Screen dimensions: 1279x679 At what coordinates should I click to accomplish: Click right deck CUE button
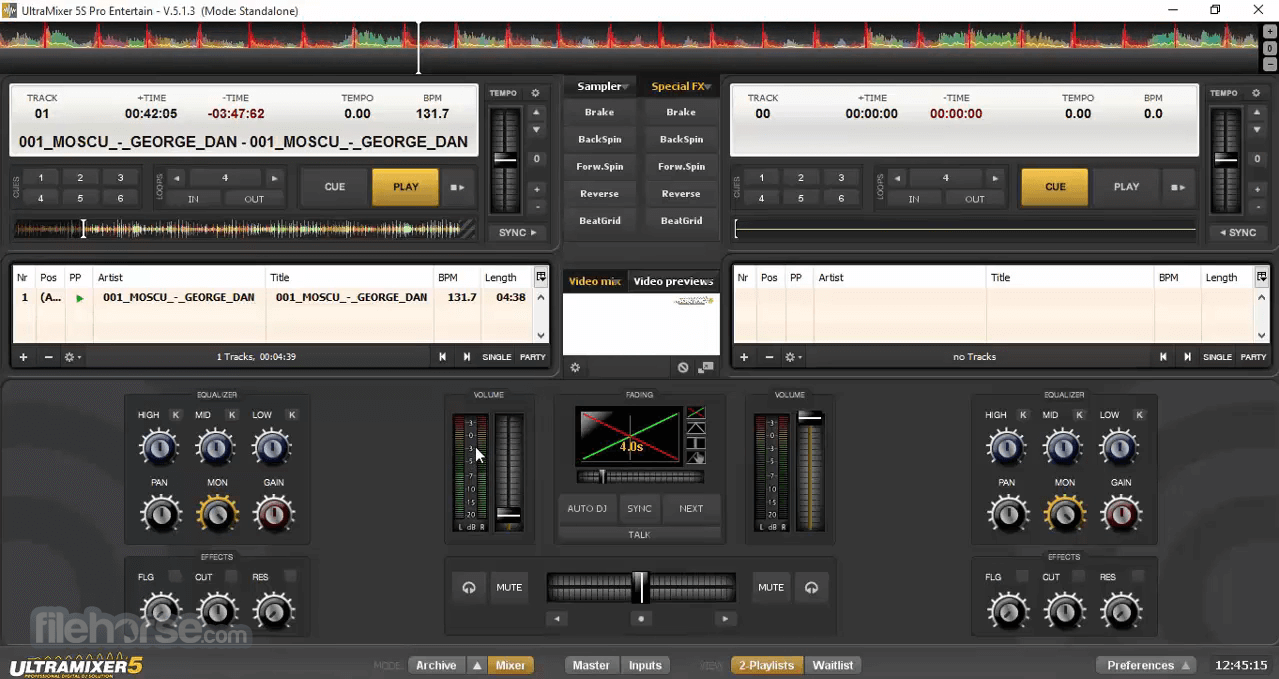tap(1055, 187)
